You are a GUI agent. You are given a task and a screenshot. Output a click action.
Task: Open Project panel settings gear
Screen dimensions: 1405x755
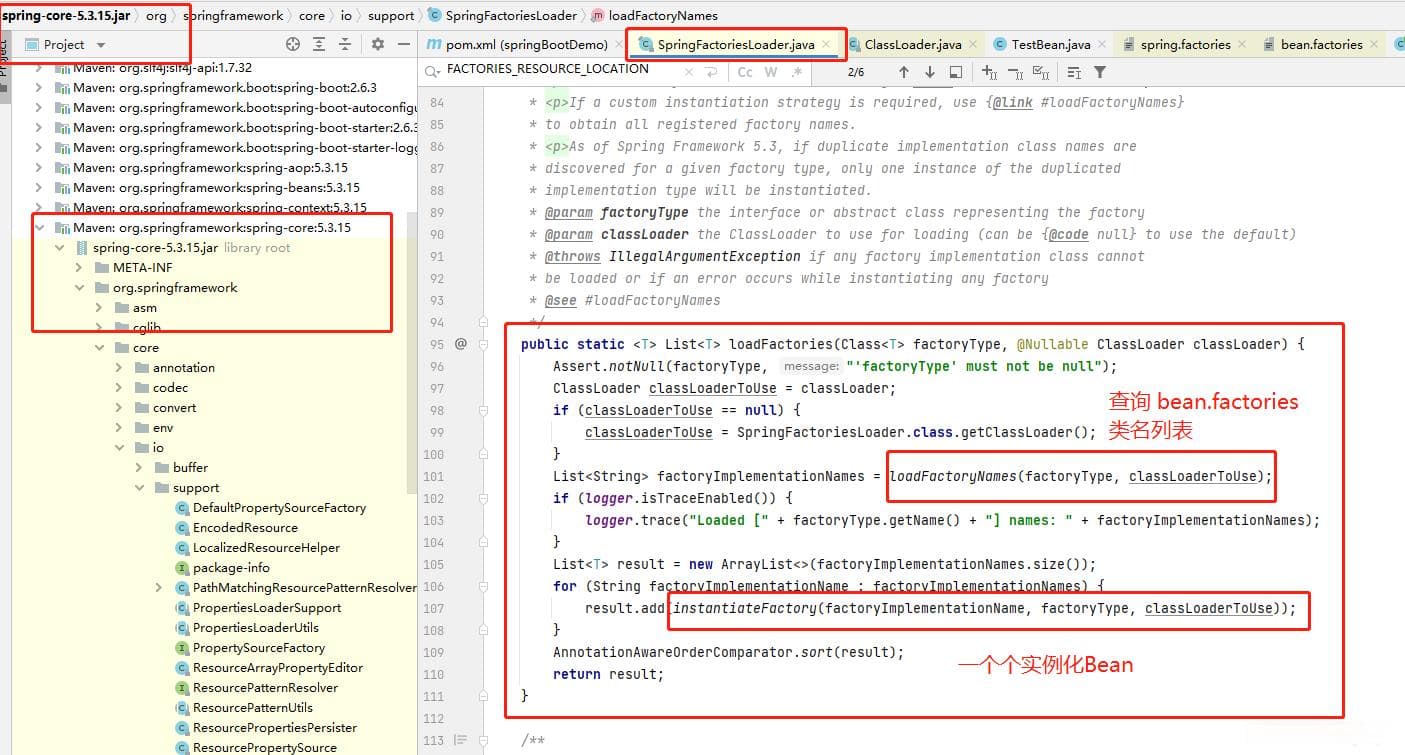378,44
